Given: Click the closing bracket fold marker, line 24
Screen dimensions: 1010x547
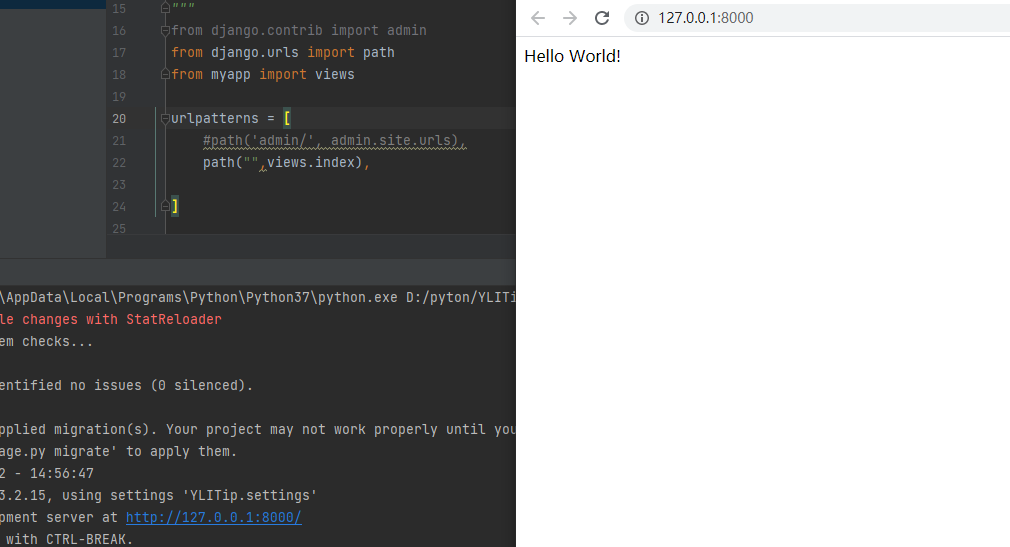Looking at the screenshot, I should pyautogui.click(x=164, y=207).
